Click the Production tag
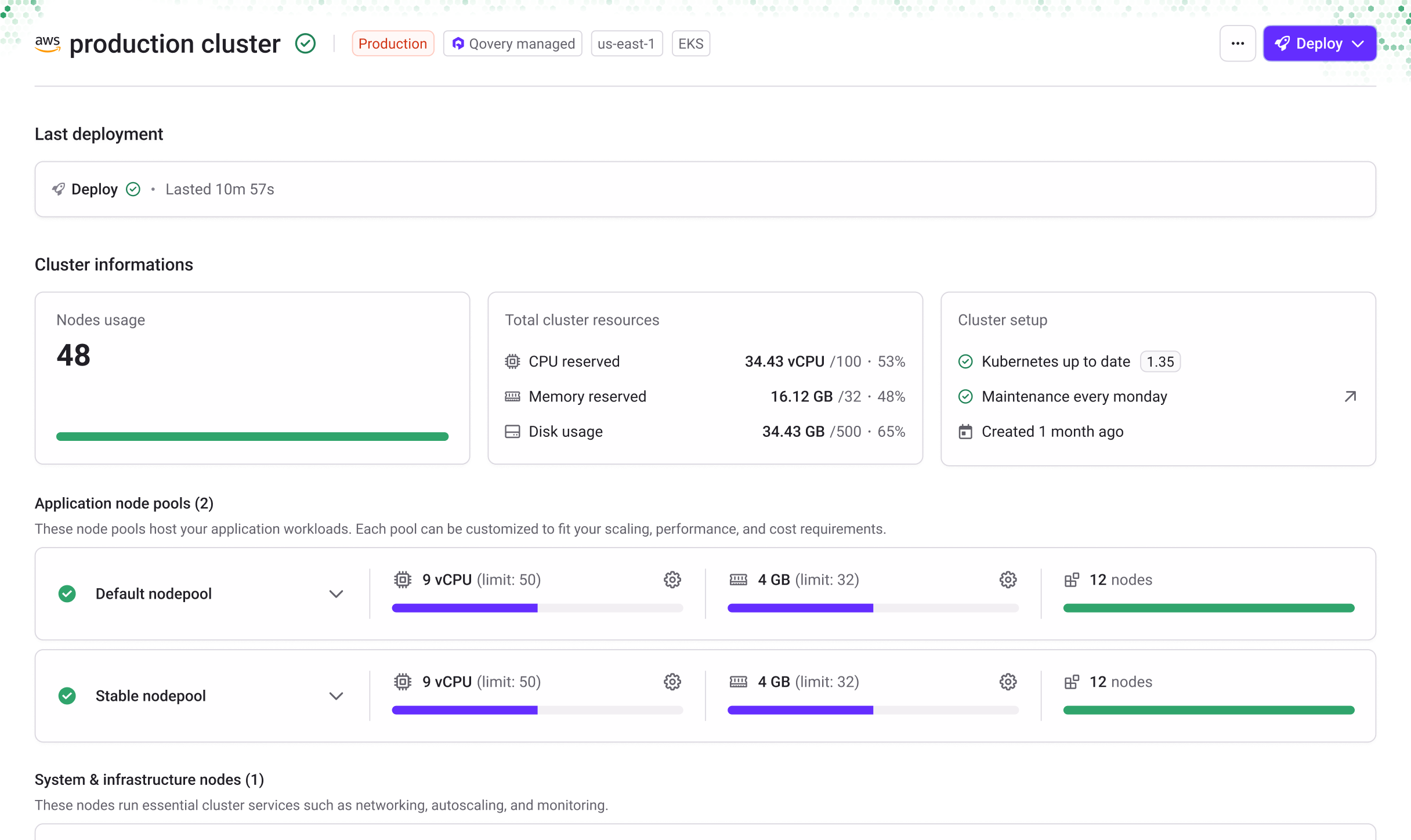Image resolution: width=1411 pixels, height=840 pixels. 393,44
